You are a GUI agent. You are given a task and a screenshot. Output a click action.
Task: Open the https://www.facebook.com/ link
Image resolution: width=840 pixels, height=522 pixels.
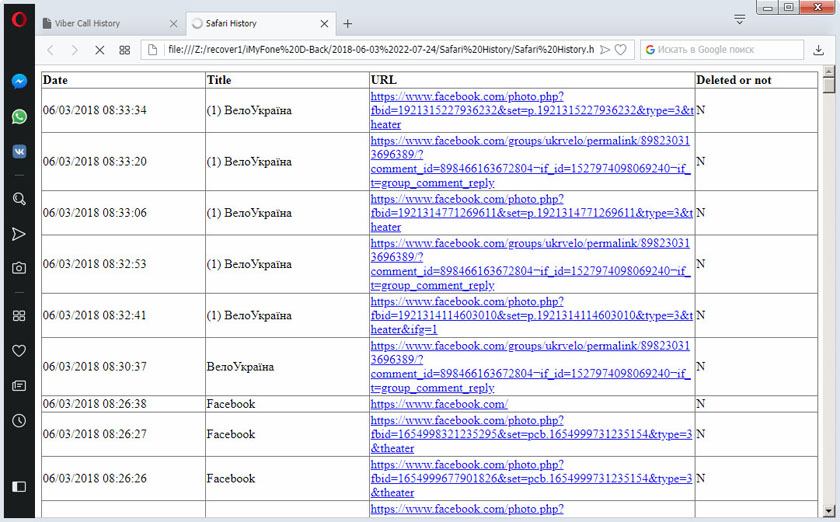439,404
